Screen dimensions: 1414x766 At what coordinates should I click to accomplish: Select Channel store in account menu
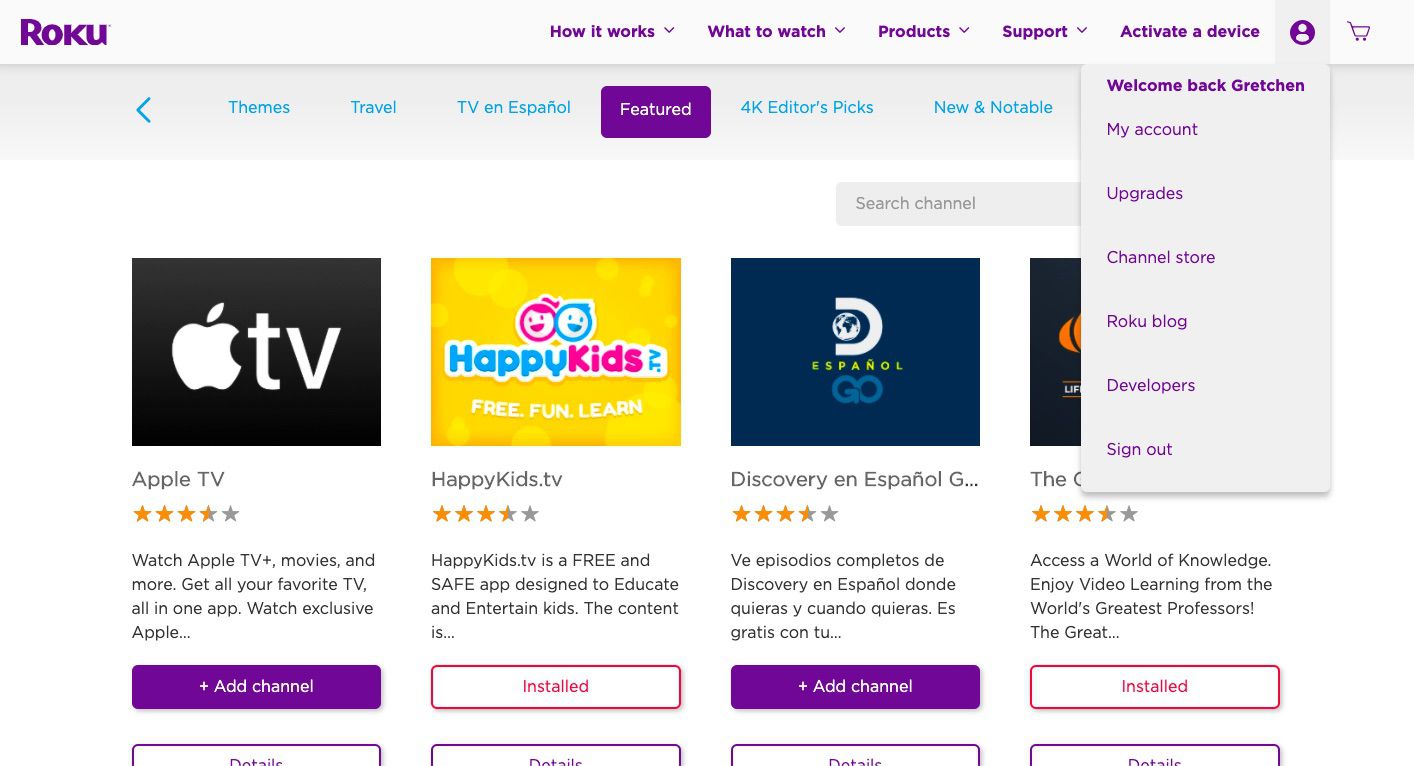tap(1161, 257)
